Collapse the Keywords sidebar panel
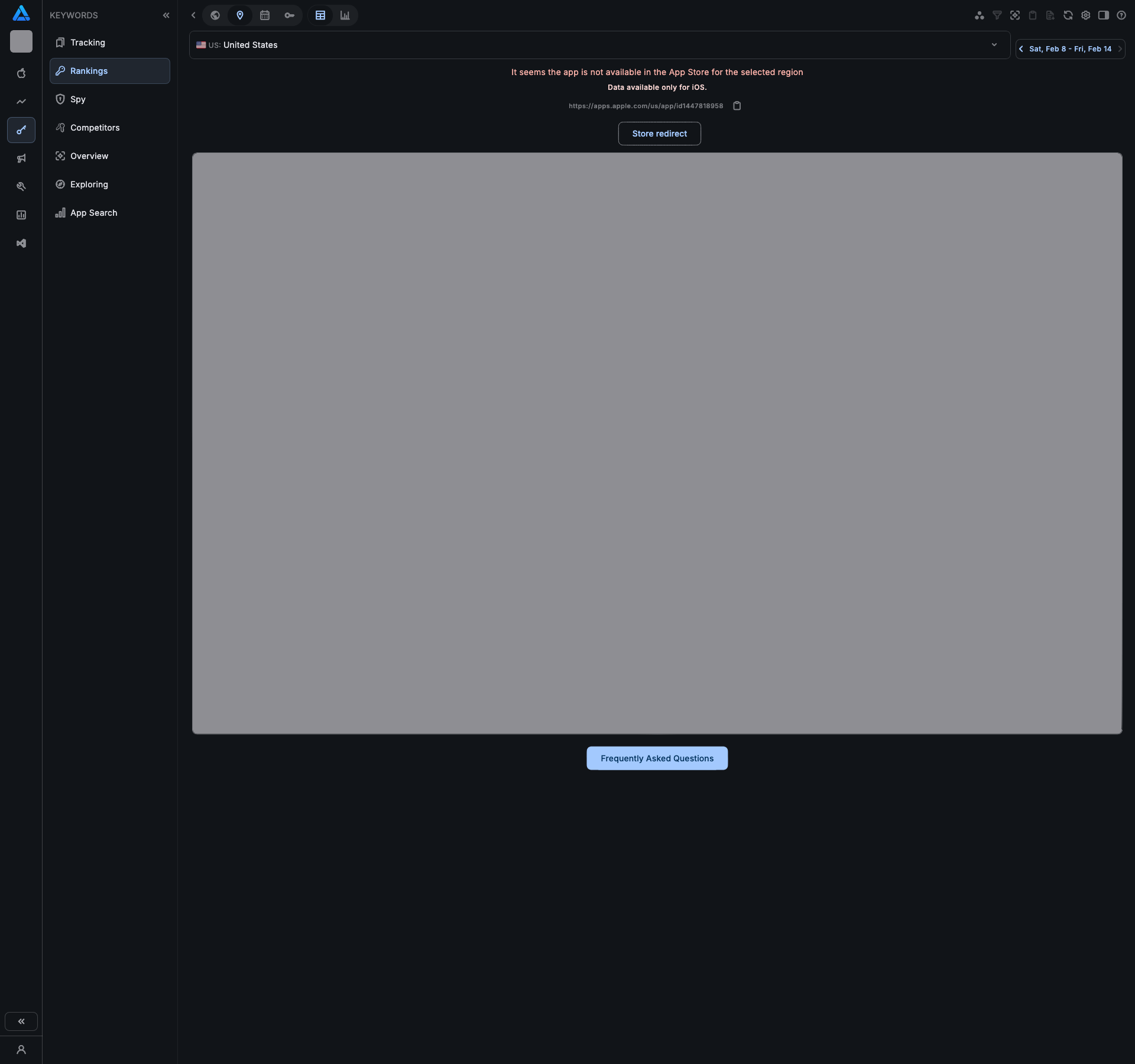Screen dimensions: 1135x1064 coord(166,15)
